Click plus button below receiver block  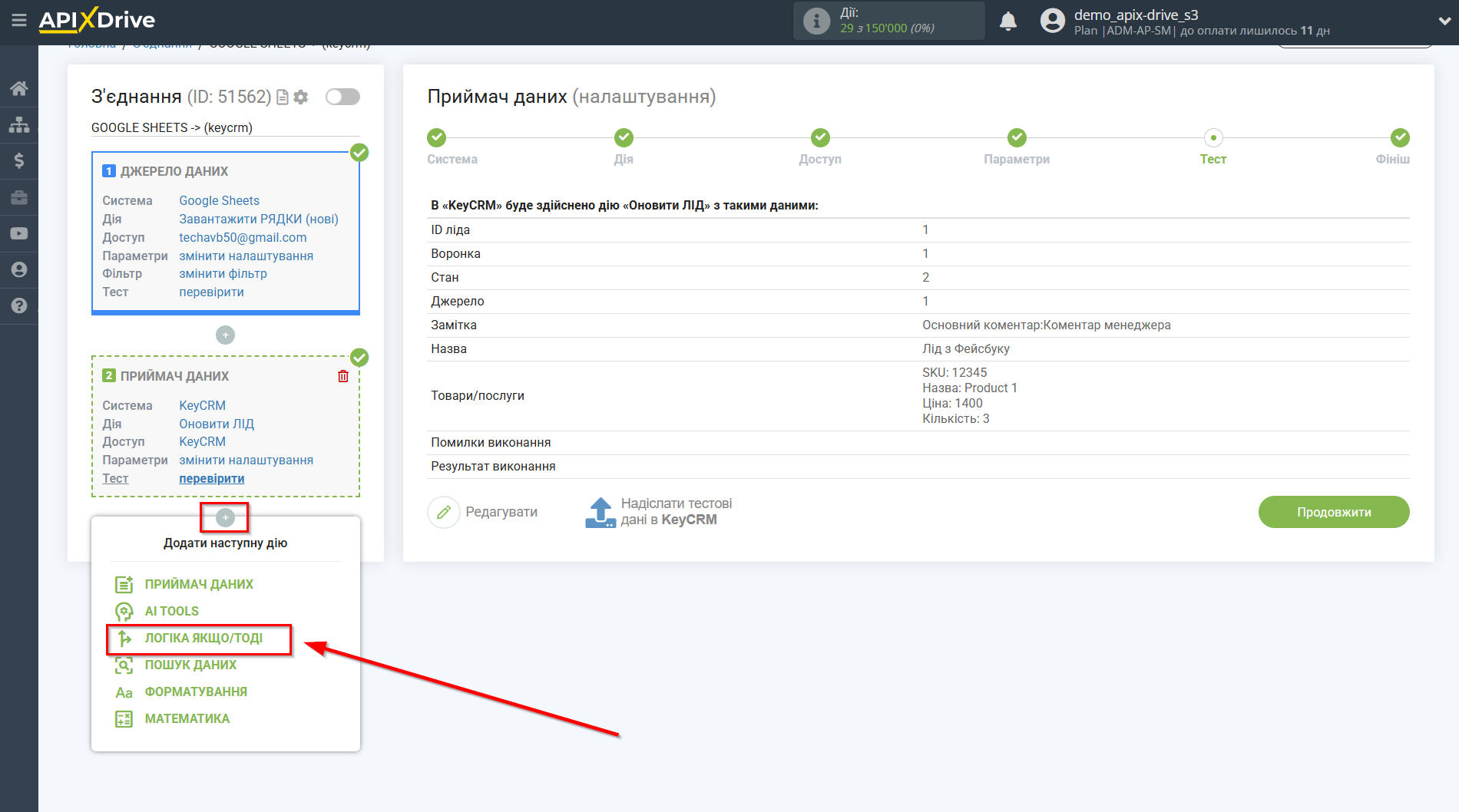[x=225, y=518]
